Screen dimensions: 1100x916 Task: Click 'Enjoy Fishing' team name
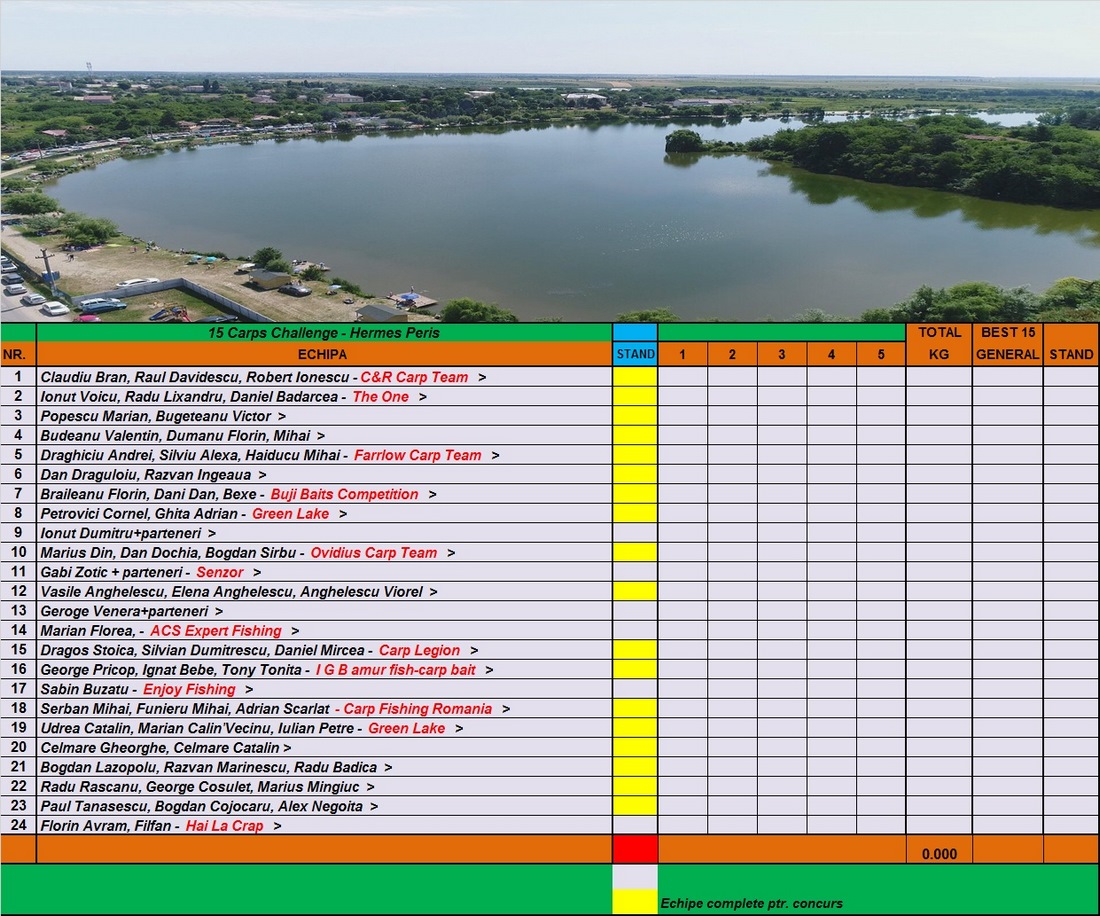point(189,689)
